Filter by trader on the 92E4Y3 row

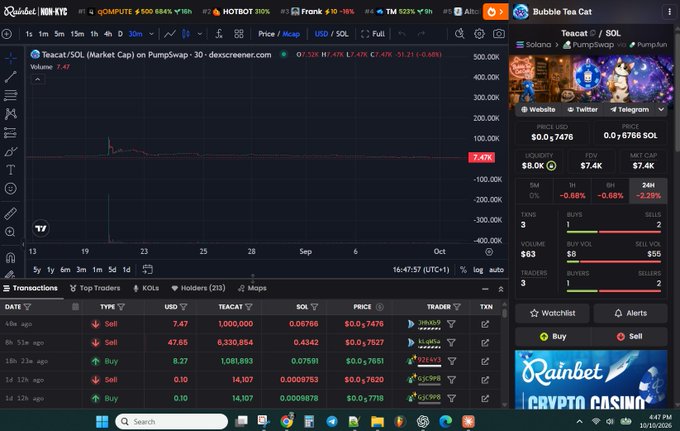pyautogui.click(x=451, y=361)
